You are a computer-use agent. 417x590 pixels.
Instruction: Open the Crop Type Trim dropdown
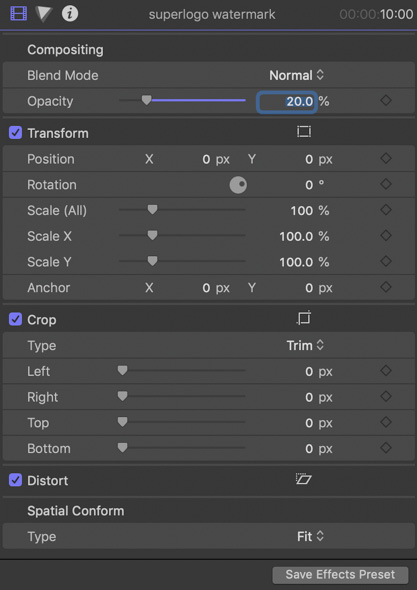305,345
